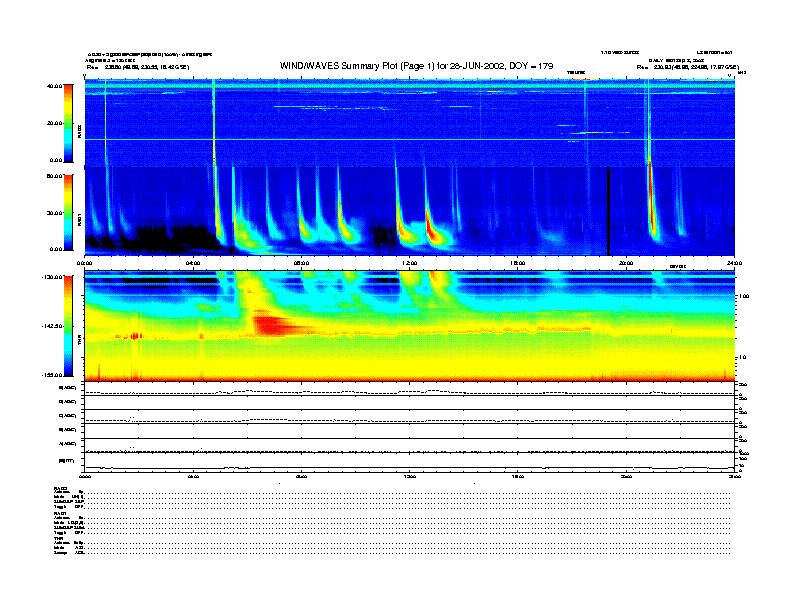Click the "-142.50" TNR scale label
The height and width of the screenshot is (612, 792).
[x=52, y=326]
